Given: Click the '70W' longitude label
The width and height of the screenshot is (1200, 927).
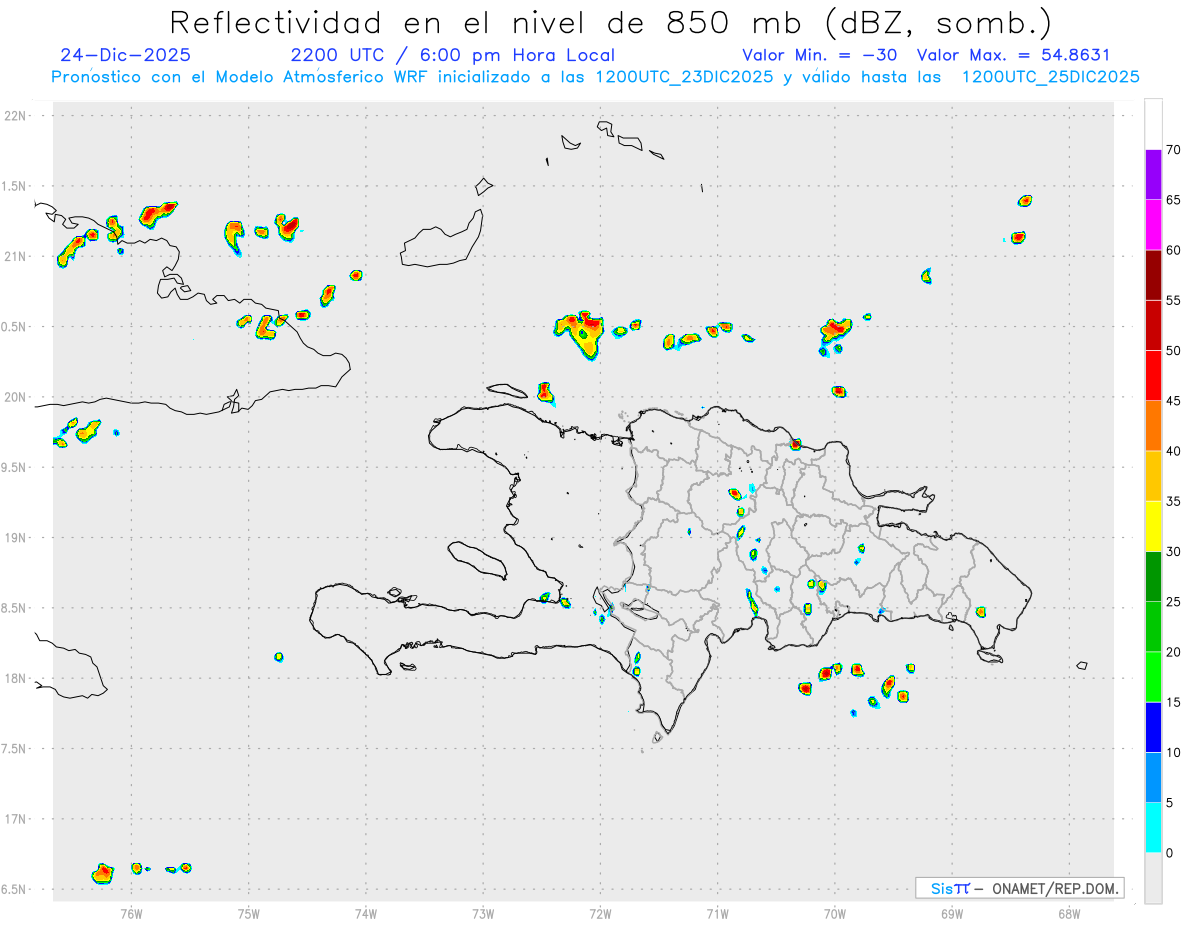Looking at the screenshot, I should 835,913.
